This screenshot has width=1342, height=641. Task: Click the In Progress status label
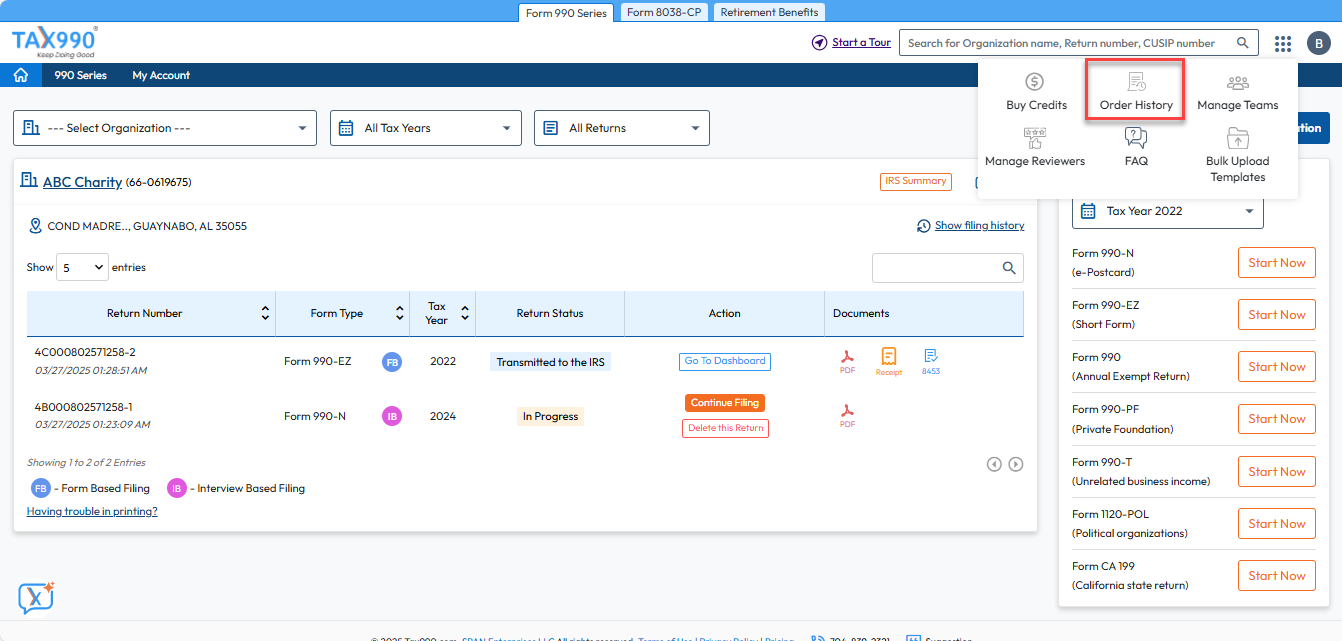(550, 416)
